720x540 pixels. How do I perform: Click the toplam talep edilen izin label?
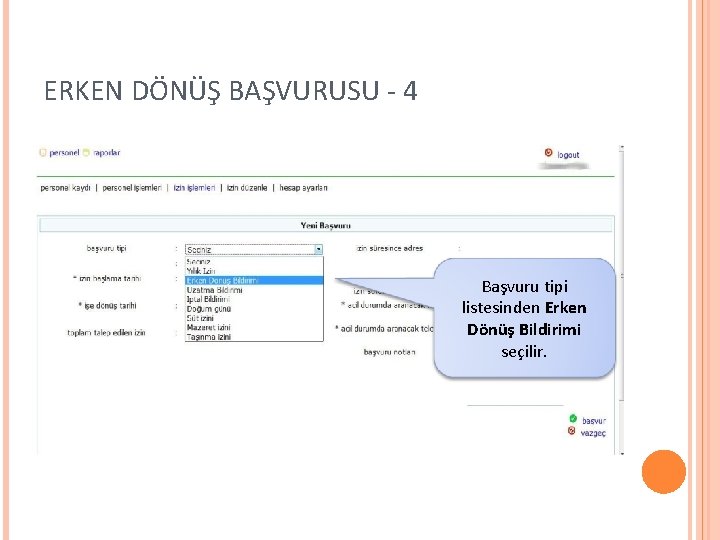coord(106,333)
